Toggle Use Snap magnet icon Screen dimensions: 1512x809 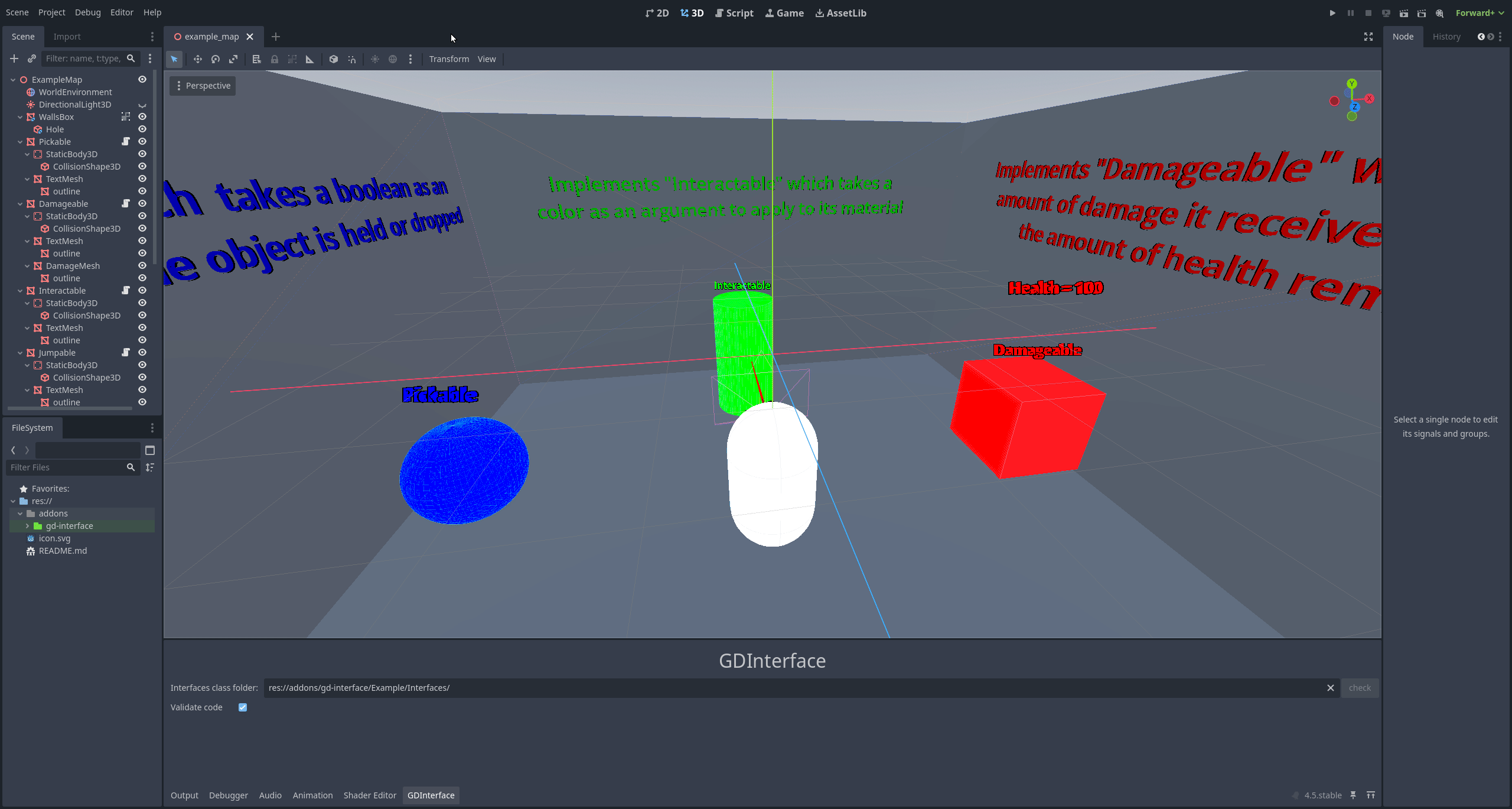coord(352,59)
